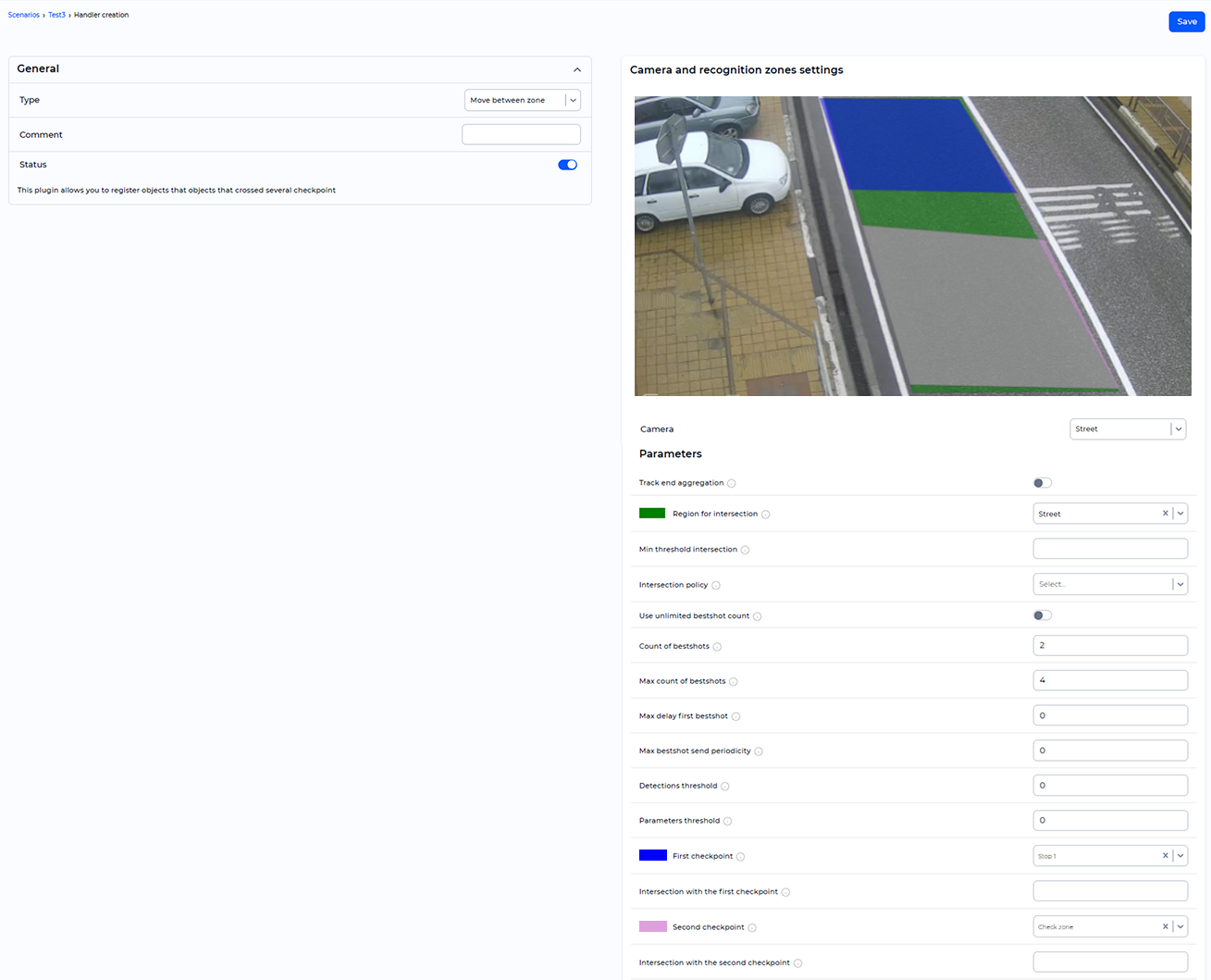Viewport: 1211px width, 980px height.
Task: Enable Use unlimited bestshot count
Action: tap(1042, 614)
